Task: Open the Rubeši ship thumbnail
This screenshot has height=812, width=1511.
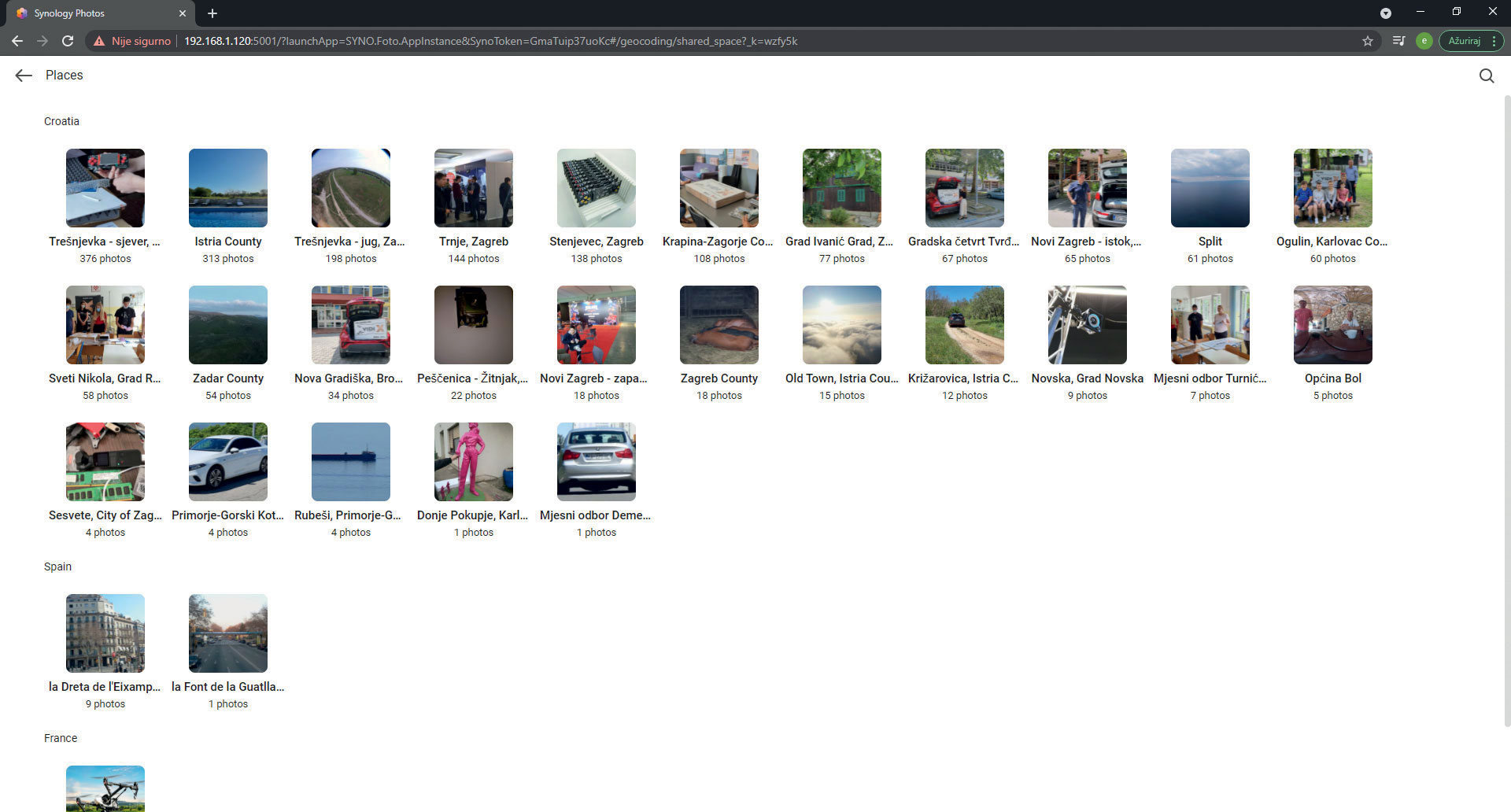Action: click(x=351, y=462)
